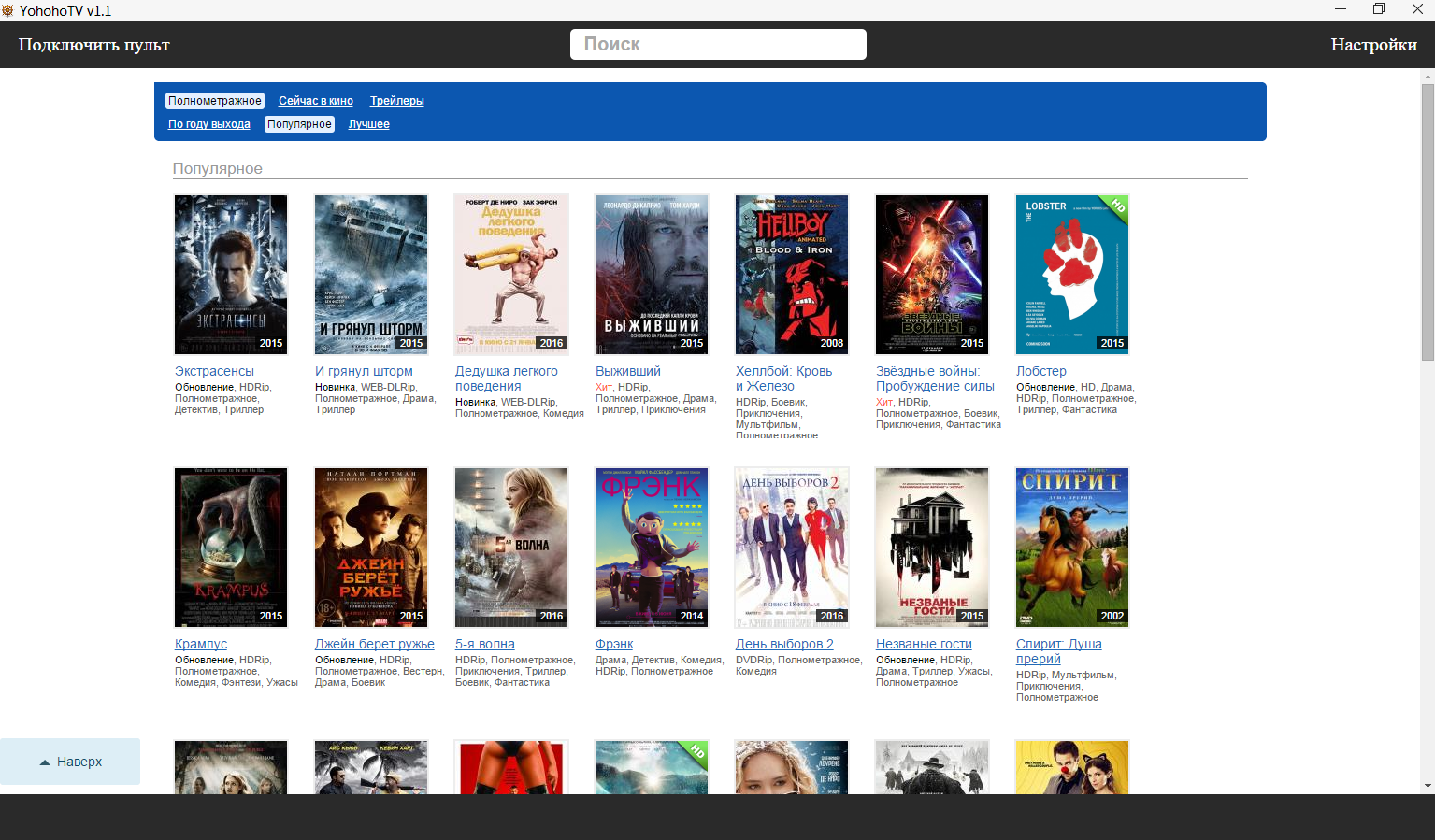The image size is (1435, 840).
Task: Select the Полнометражное tab
Action: tap(215, 101)
